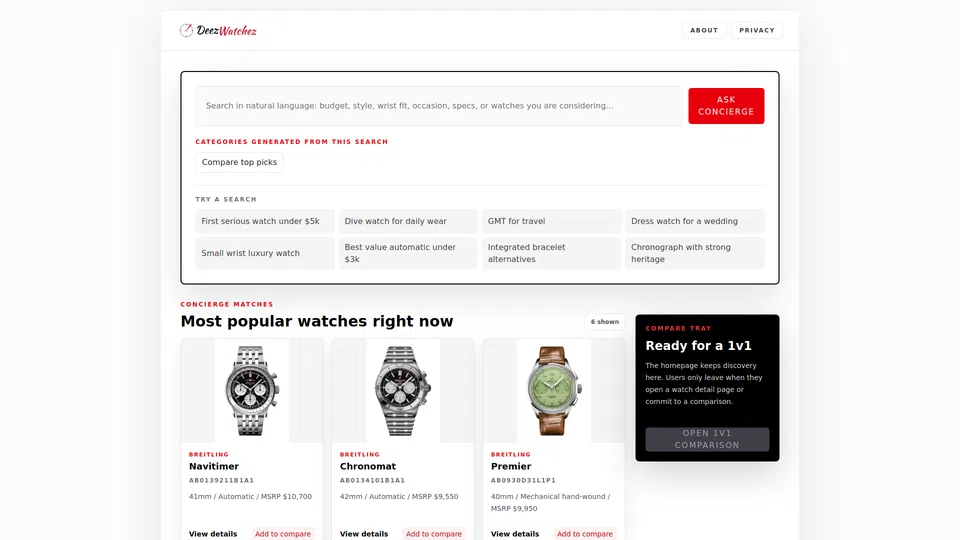Click the Premier specs 40mm Mechanical line

click(x=550, y=503)
